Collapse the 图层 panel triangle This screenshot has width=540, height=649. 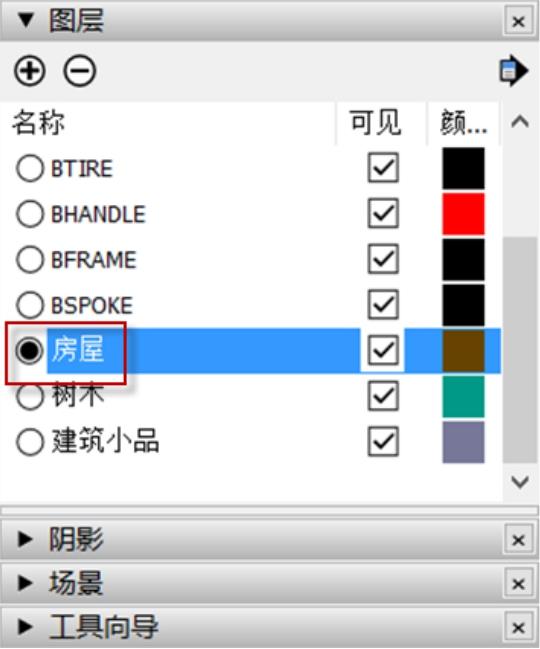[26, 20]
